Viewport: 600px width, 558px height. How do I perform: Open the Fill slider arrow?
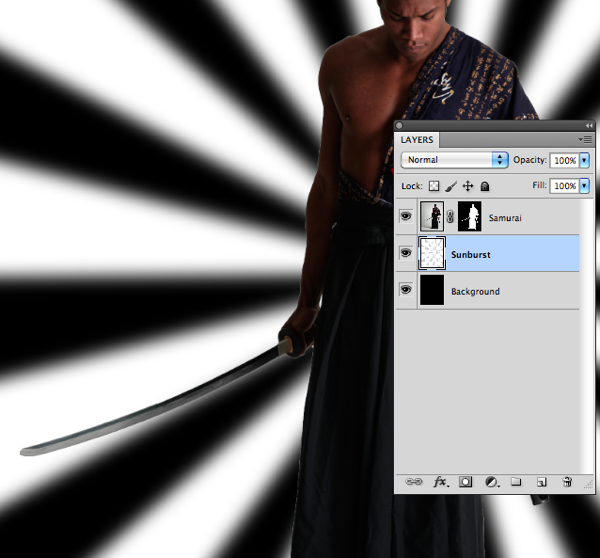pyautogui.click(x=584, y=186)
